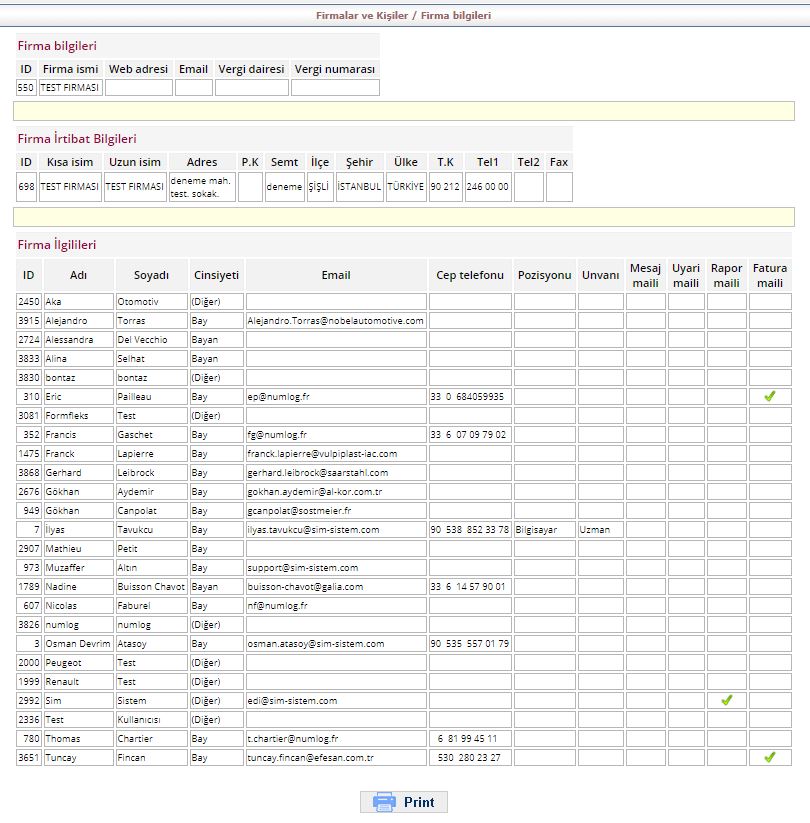Click the Cinsiyeti cell for Nadine Buisson Chavot

tap(216, 587)
